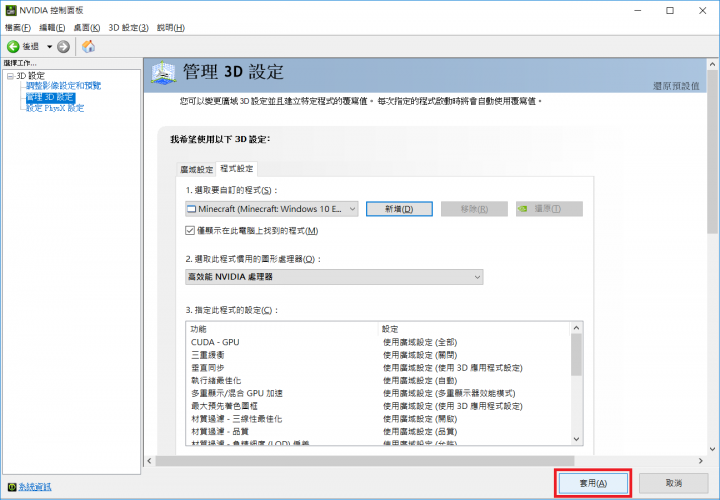Click the 還原預設值 link
The image size is (720, 500).
pos(676,86)
